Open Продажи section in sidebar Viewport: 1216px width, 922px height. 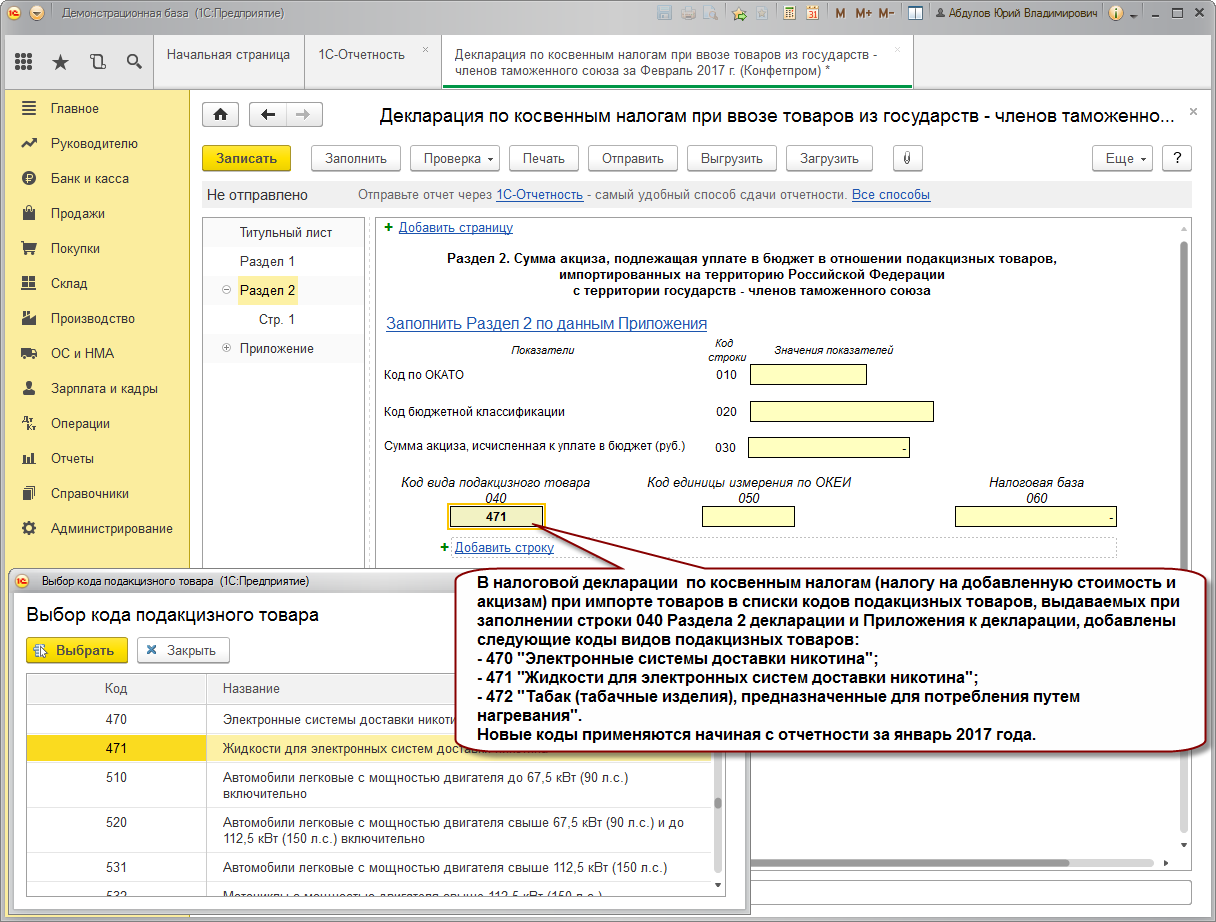pyautogui.click(x=77, y=213)
